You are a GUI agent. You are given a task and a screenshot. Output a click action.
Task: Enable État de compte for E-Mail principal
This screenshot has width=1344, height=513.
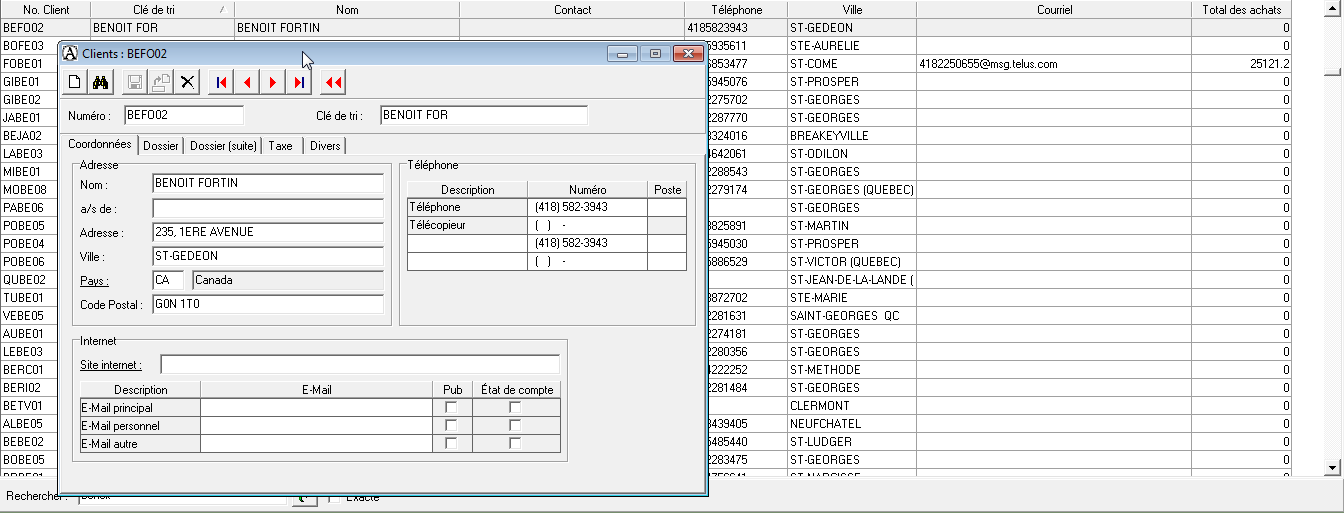tap(515, 407)
